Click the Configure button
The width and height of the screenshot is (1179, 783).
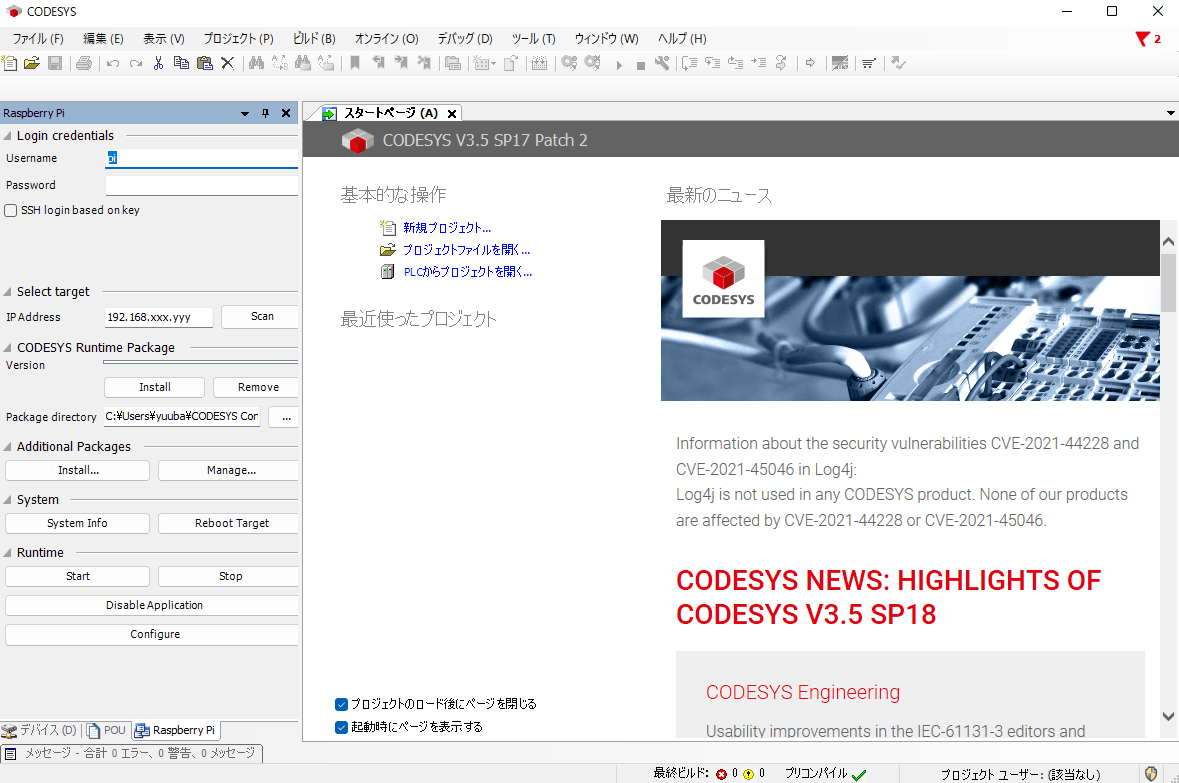(152, 635)
